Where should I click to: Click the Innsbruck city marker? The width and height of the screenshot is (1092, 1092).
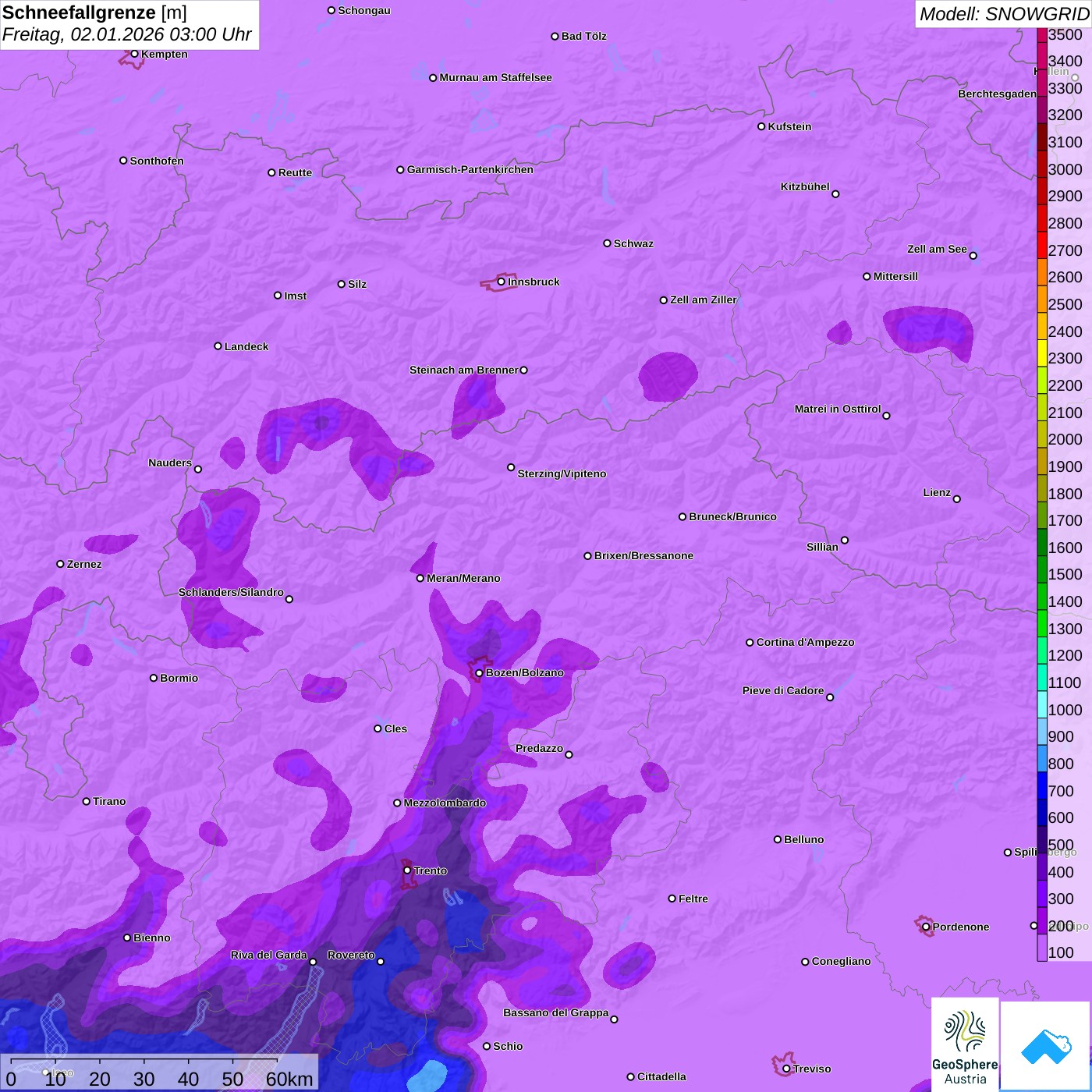coord(502,282)
